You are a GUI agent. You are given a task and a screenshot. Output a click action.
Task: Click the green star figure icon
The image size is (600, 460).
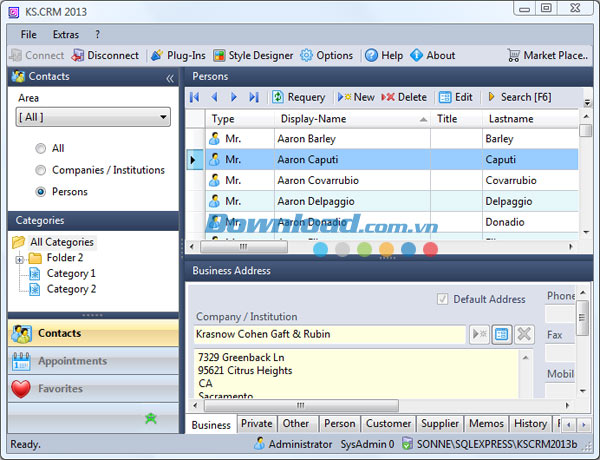pyautogui.click(x=151, y=418)
